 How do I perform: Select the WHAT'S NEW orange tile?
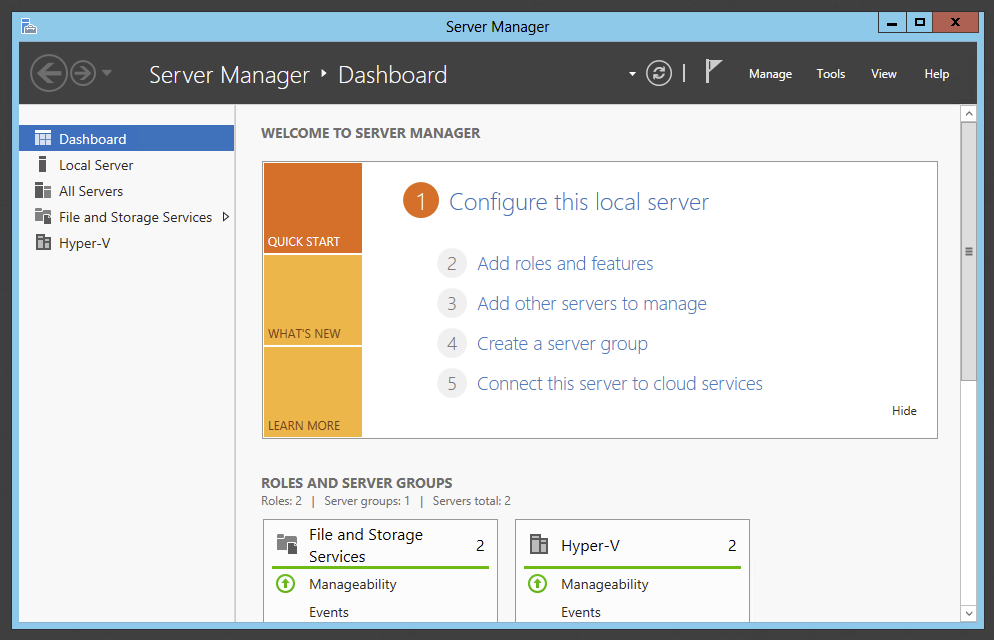click(x=312, y=300)
